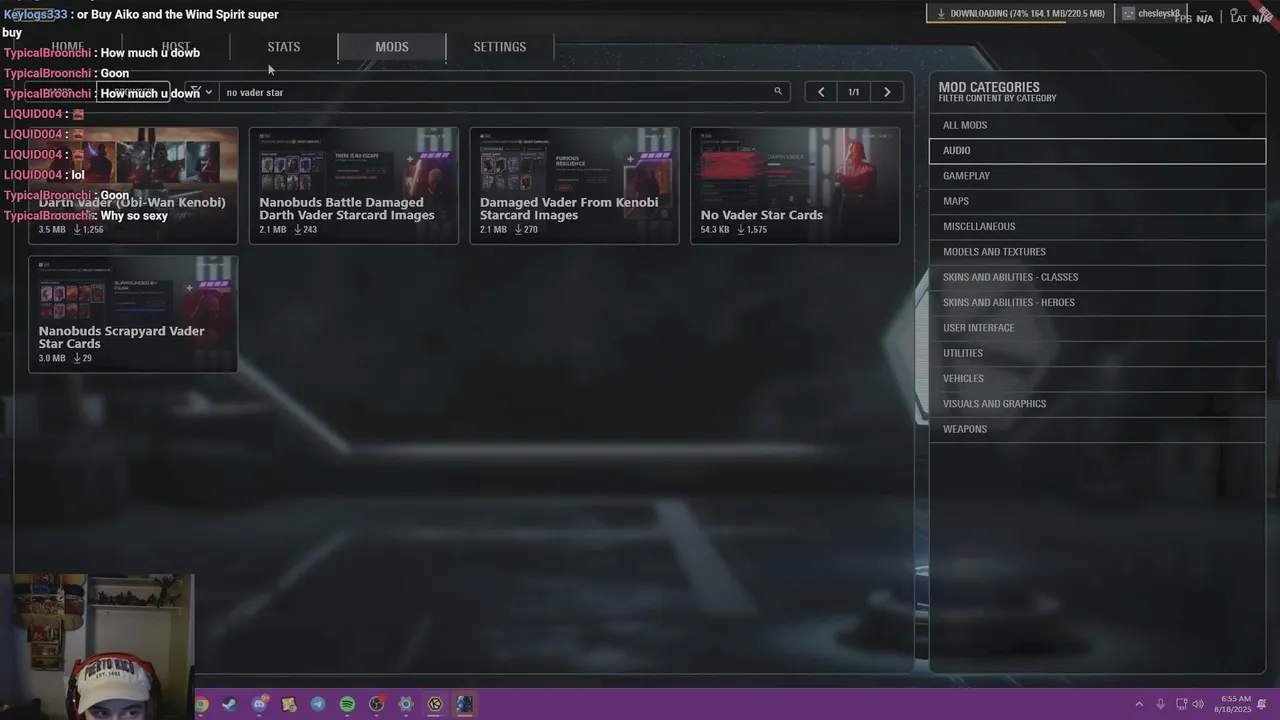Filter by User Interface category
The width and height of the screenshot is (1280, 720).
point(1097,328)
